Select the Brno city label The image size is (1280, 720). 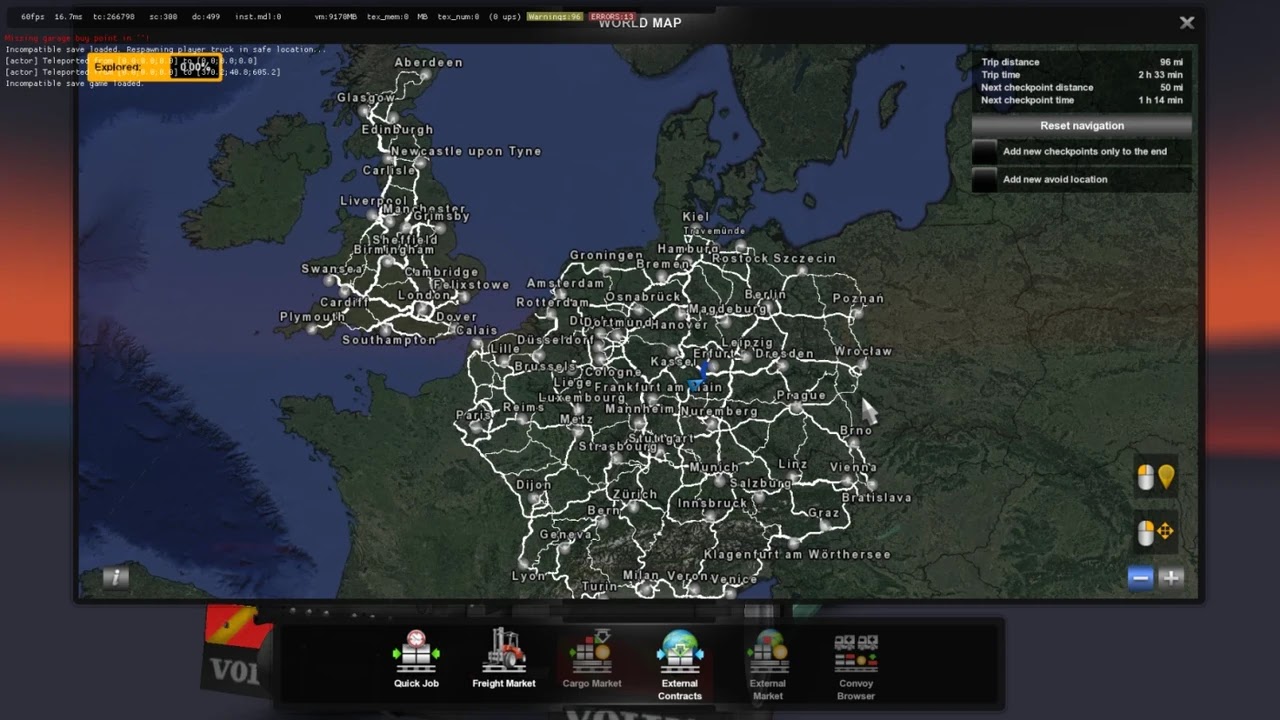tap(856, 430)
